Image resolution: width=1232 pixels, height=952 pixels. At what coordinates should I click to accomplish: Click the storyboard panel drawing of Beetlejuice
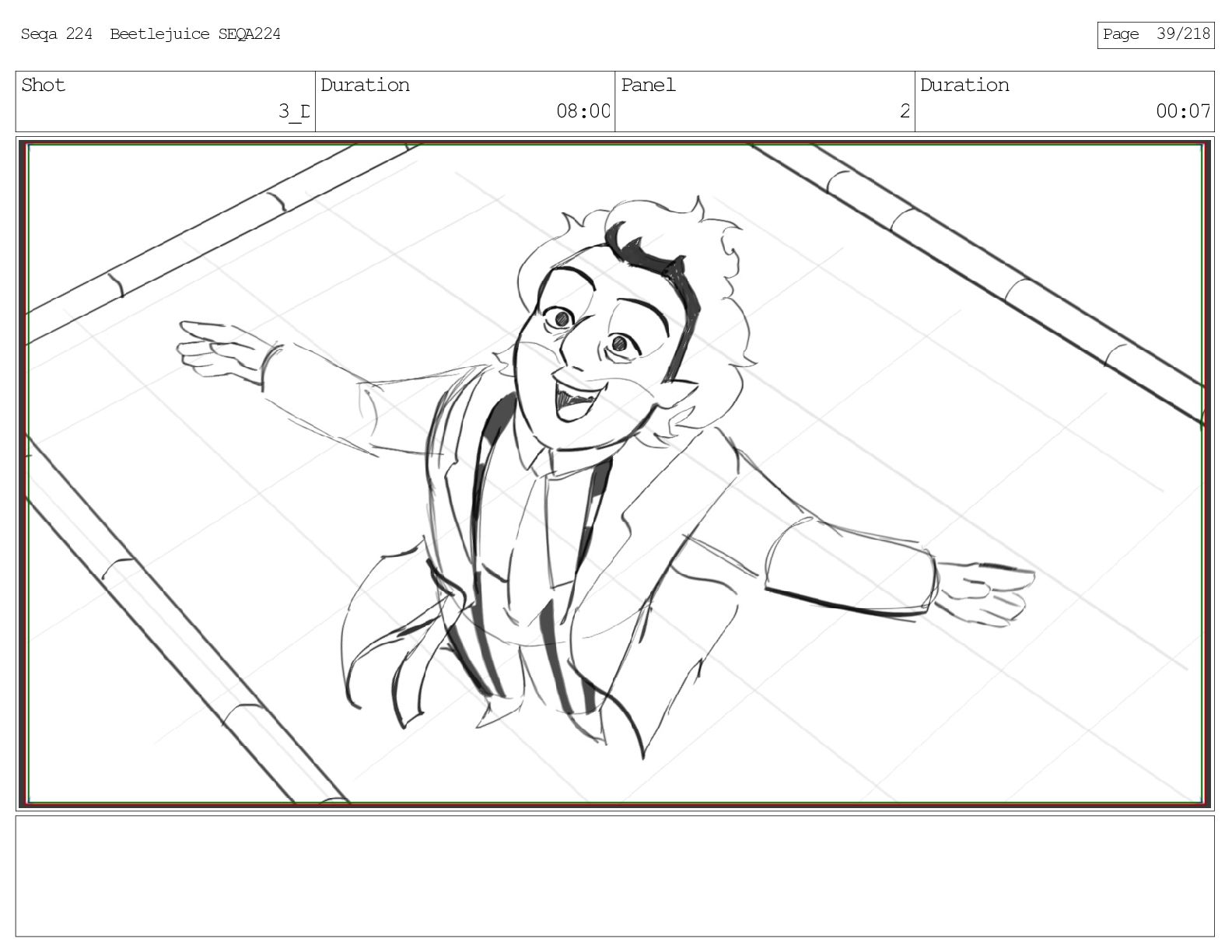pyautogui.click(x=615, y=474)
